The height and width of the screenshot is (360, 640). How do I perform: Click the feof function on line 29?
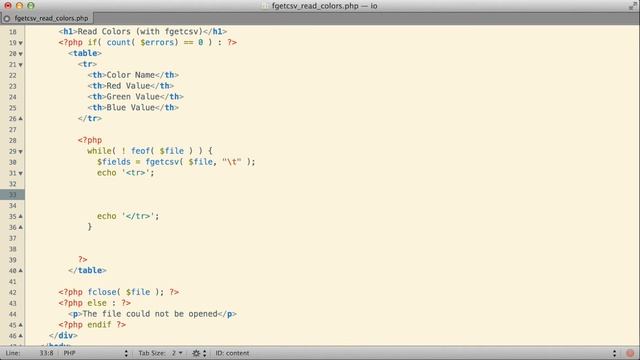click(140, 151)
